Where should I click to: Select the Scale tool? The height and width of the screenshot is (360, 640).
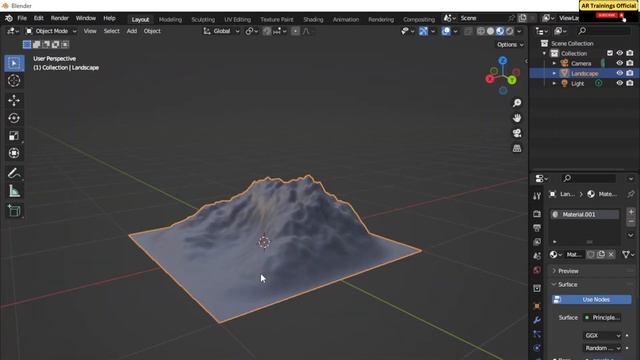14,136
